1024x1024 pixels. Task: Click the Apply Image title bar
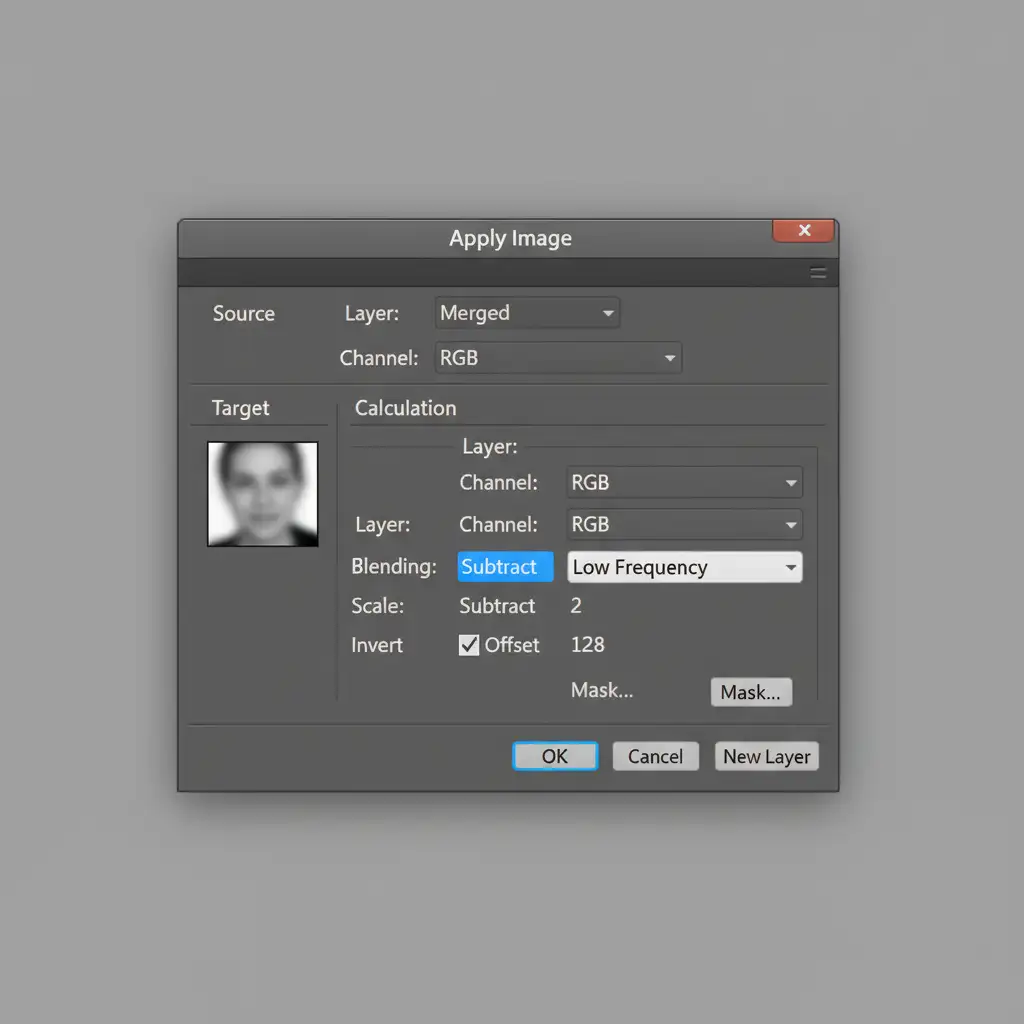pos(510,239)
